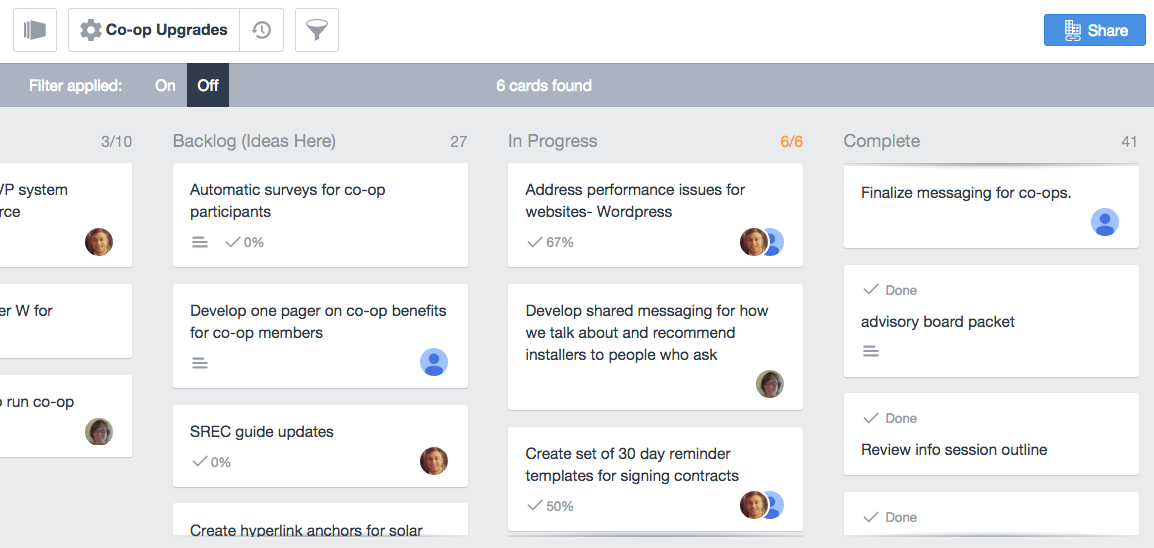Open the funnel filter icon
This screenshot has height=548, width=1154.
[316, 30]
